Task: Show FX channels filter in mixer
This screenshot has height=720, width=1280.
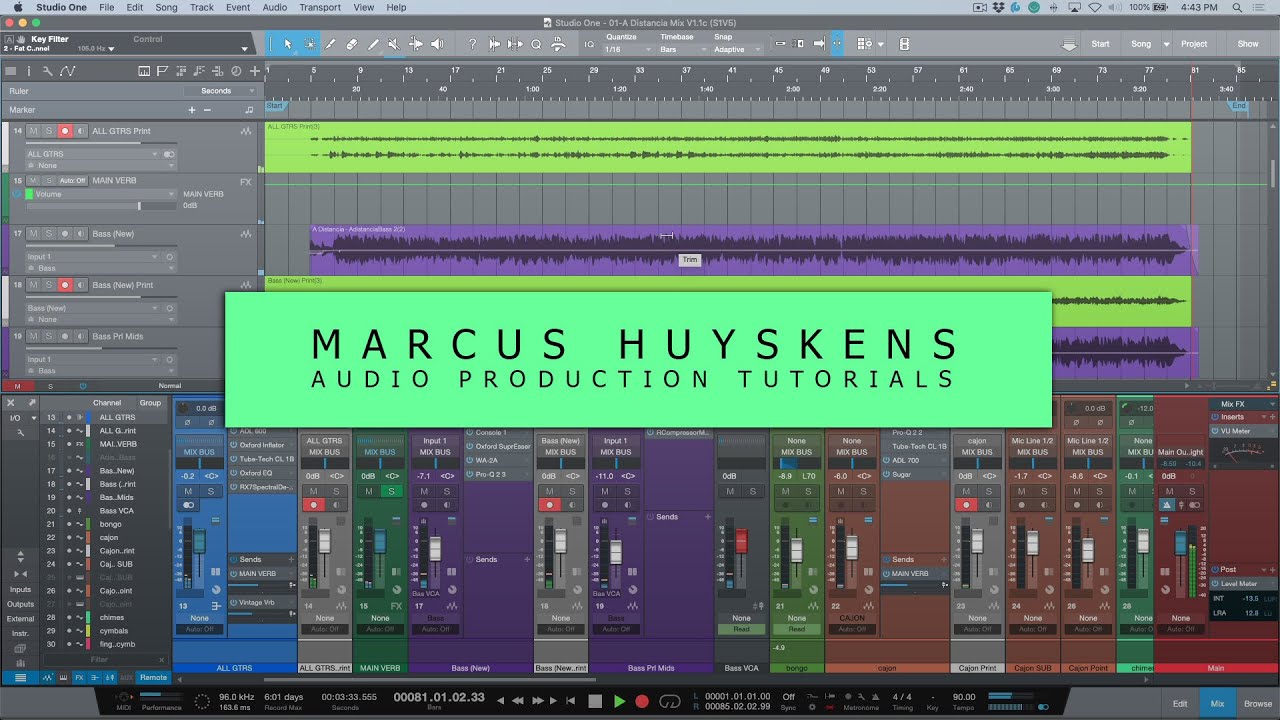Action: coord(79,677)
